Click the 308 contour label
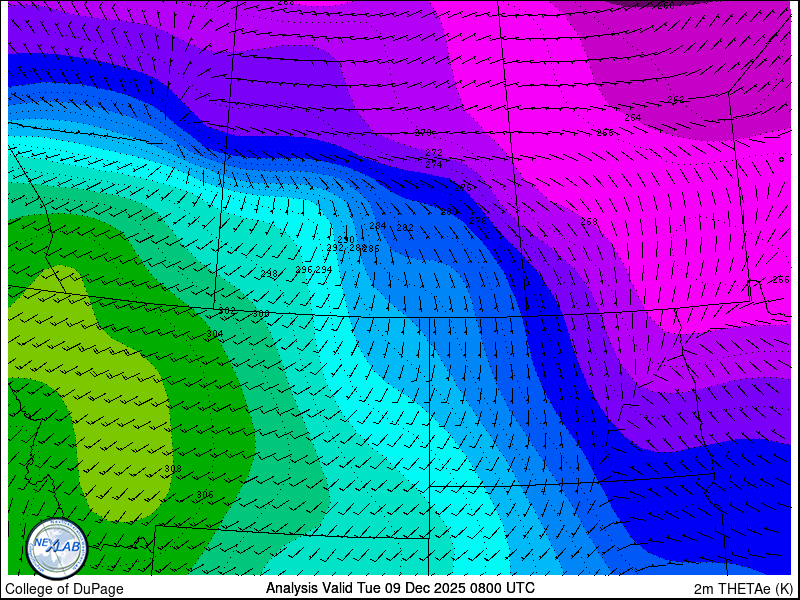The height and width of the screenshot is (600, 800). (173, 468)
